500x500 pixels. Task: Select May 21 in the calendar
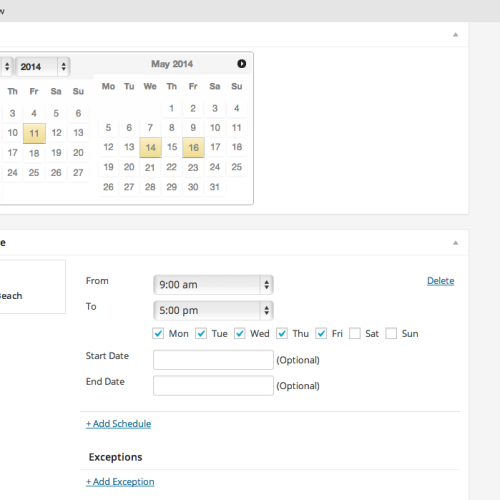click(150, 167)
